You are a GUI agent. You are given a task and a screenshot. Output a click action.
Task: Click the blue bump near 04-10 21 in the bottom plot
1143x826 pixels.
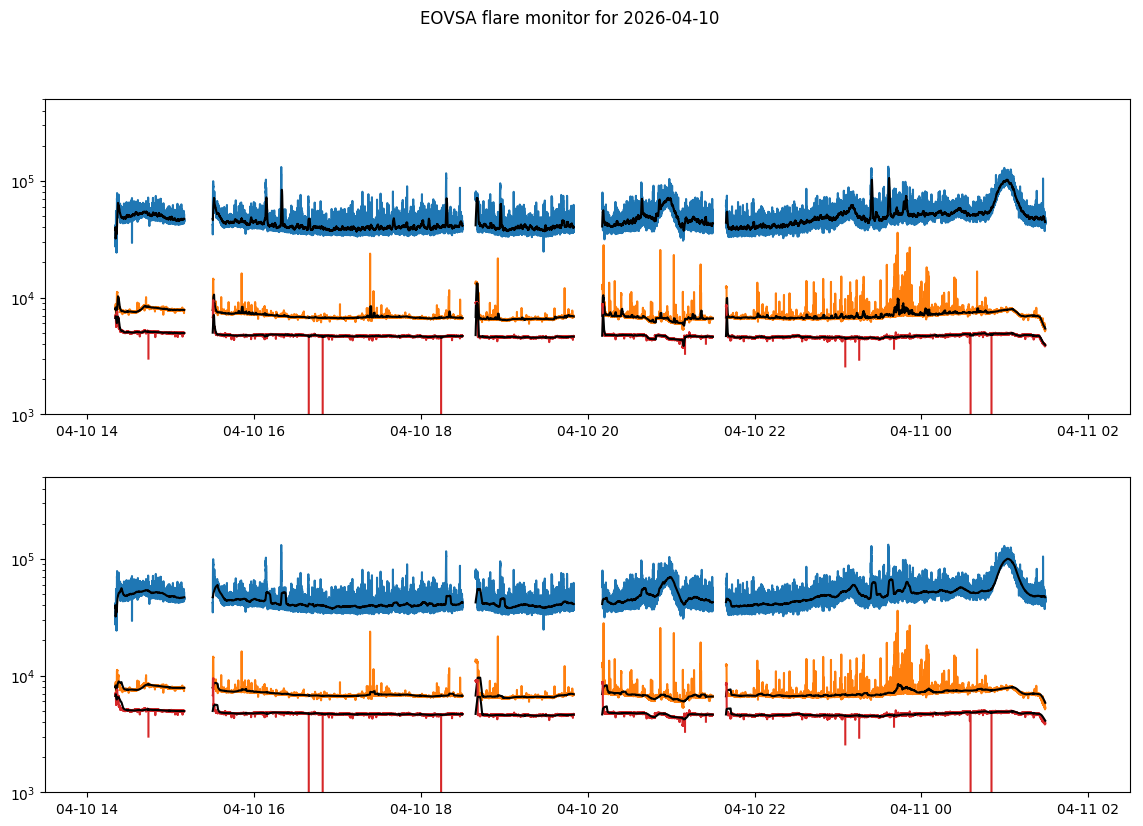(669, 579)
